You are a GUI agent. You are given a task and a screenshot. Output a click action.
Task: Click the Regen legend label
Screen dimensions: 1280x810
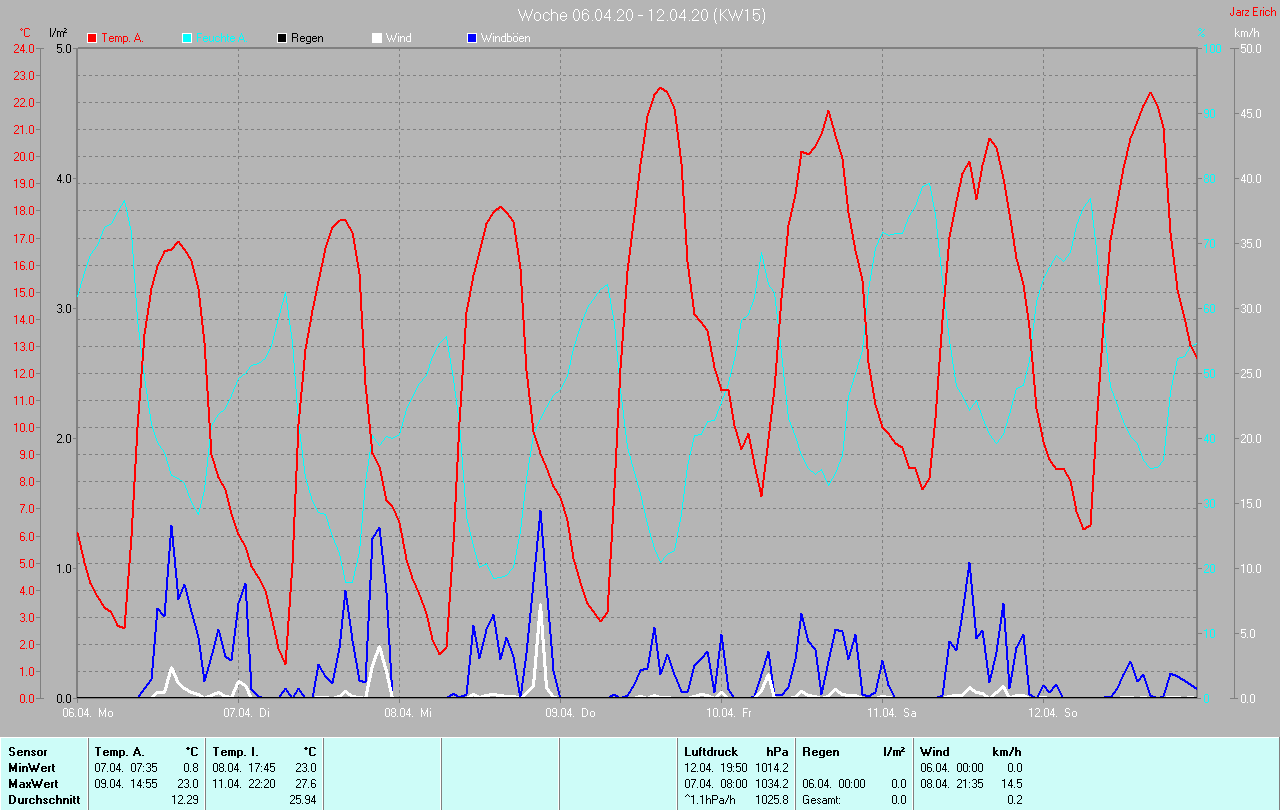[x=307, y=38]
